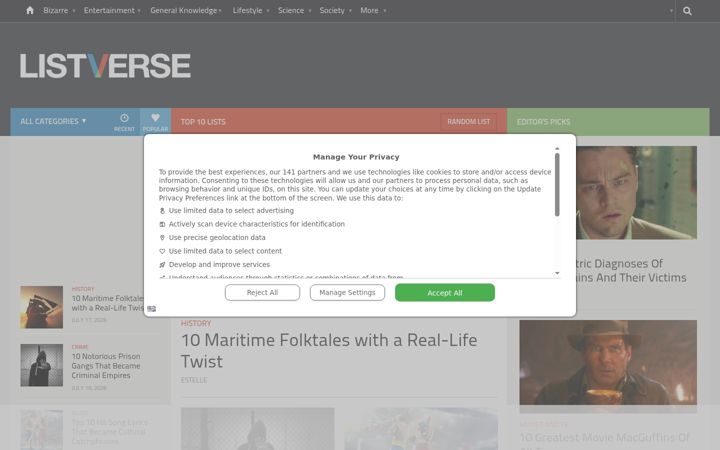Expand the Science menu
Image resolution: width=720 pixels, height=450 pixels.
coord(294,10)
